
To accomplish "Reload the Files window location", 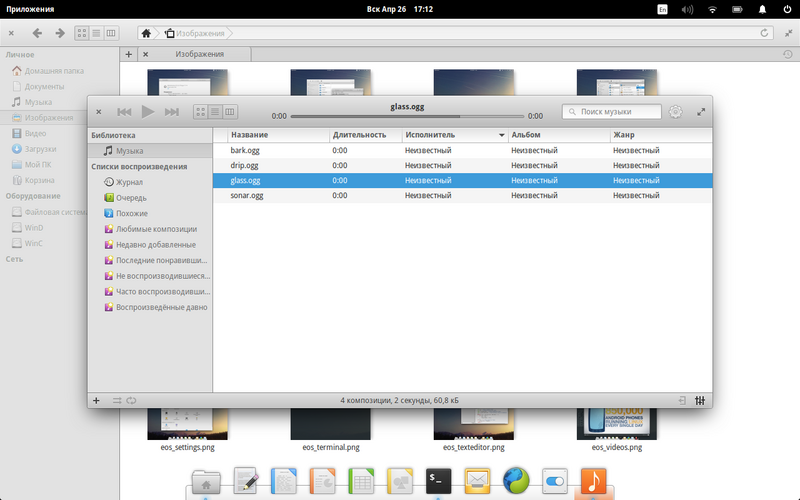I will point(764,33).
